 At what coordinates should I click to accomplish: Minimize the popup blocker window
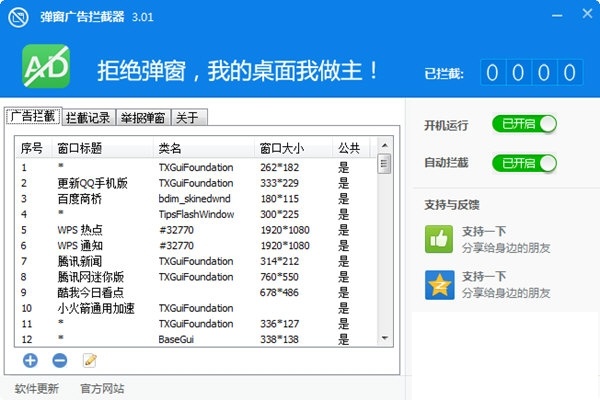(557, 16)
